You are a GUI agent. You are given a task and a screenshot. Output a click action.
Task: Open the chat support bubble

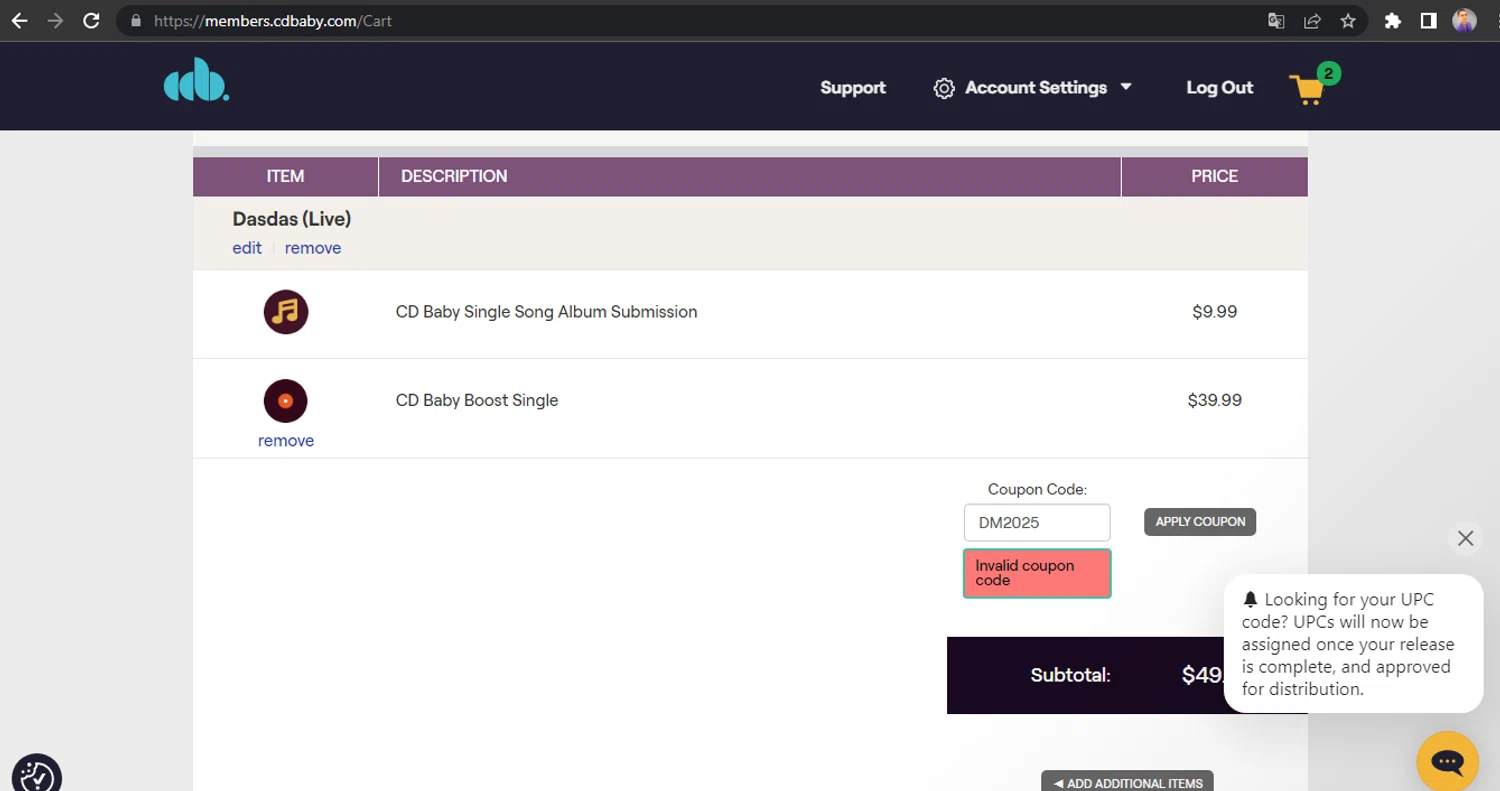1447,762
